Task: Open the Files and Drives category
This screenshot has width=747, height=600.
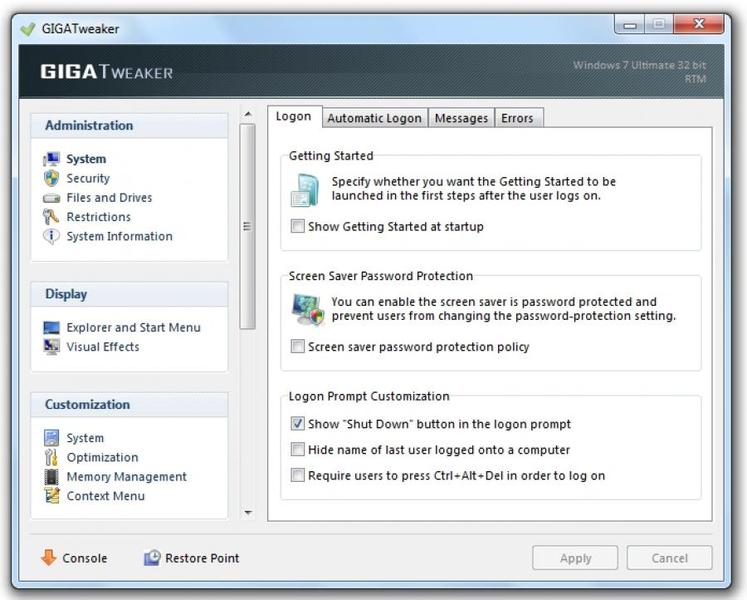Action: [109, 197]
